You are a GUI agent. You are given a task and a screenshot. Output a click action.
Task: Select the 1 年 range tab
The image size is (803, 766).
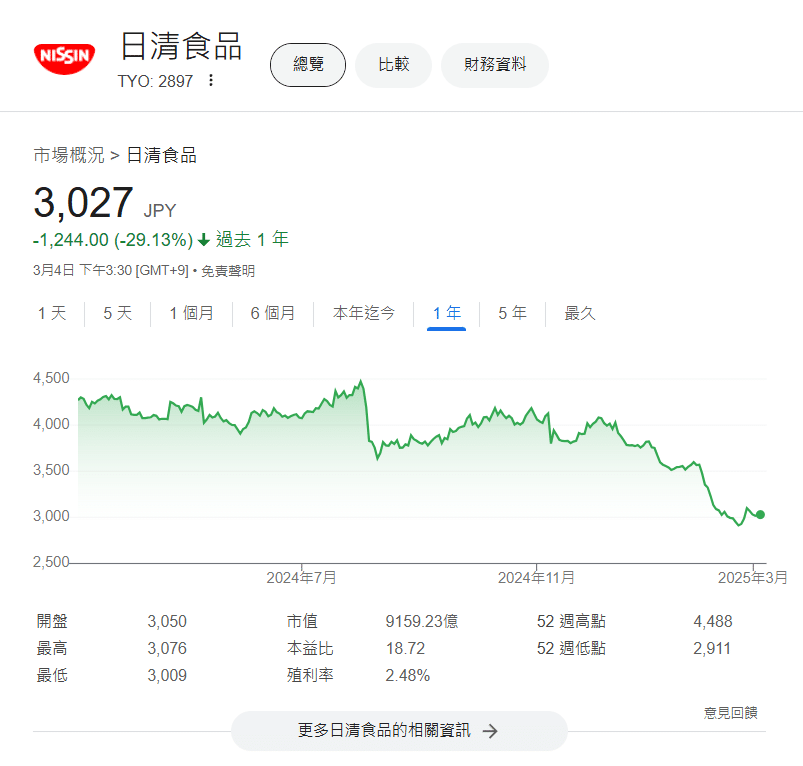click(x=447, y=313)
